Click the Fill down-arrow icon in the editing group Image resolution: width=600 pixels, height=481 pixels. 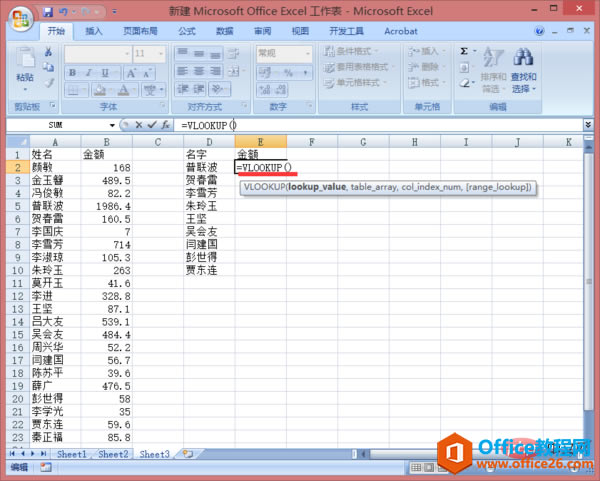point(464,68)
